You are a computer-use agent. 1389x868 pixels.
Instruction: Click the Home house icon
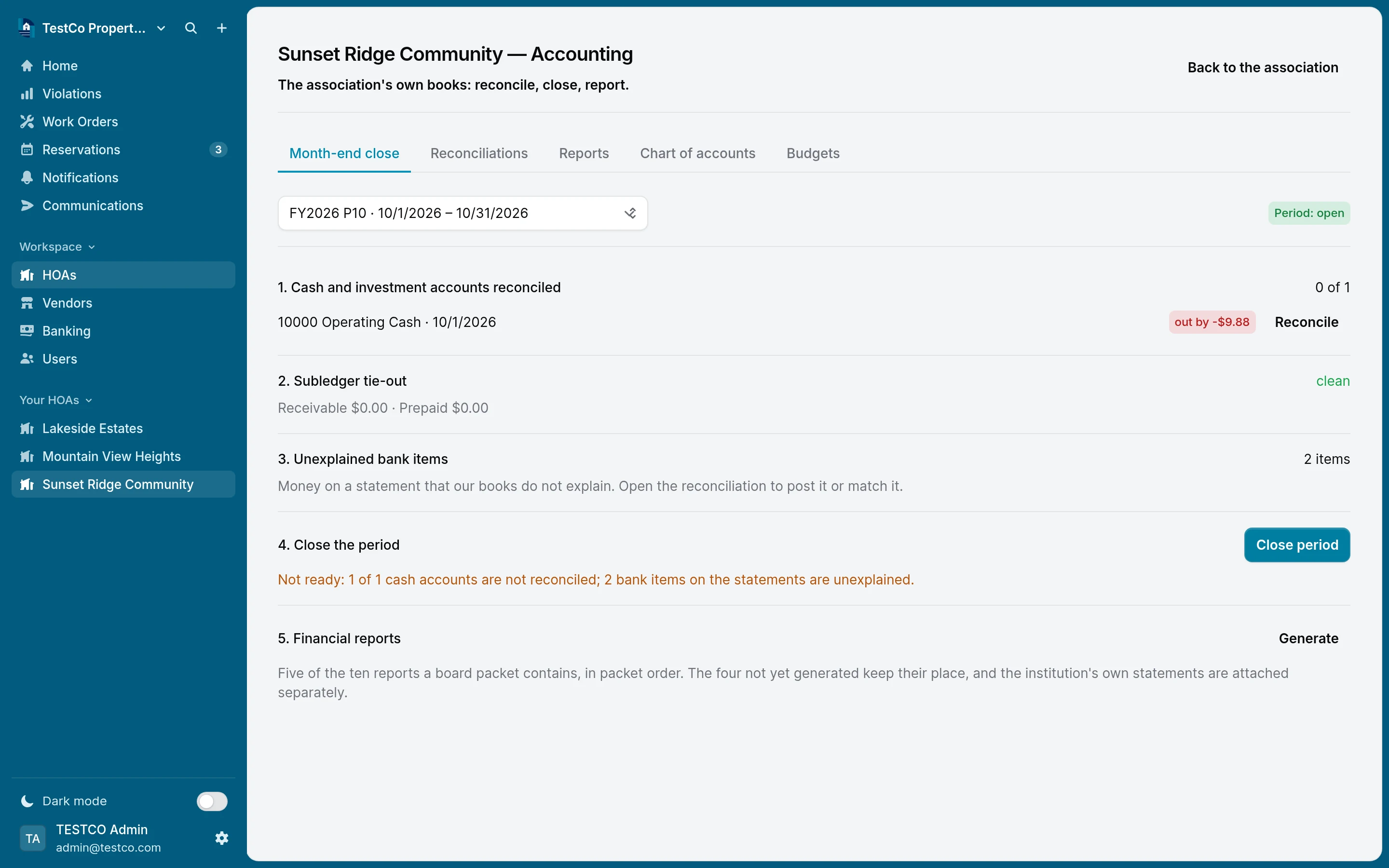click(27, 66)
